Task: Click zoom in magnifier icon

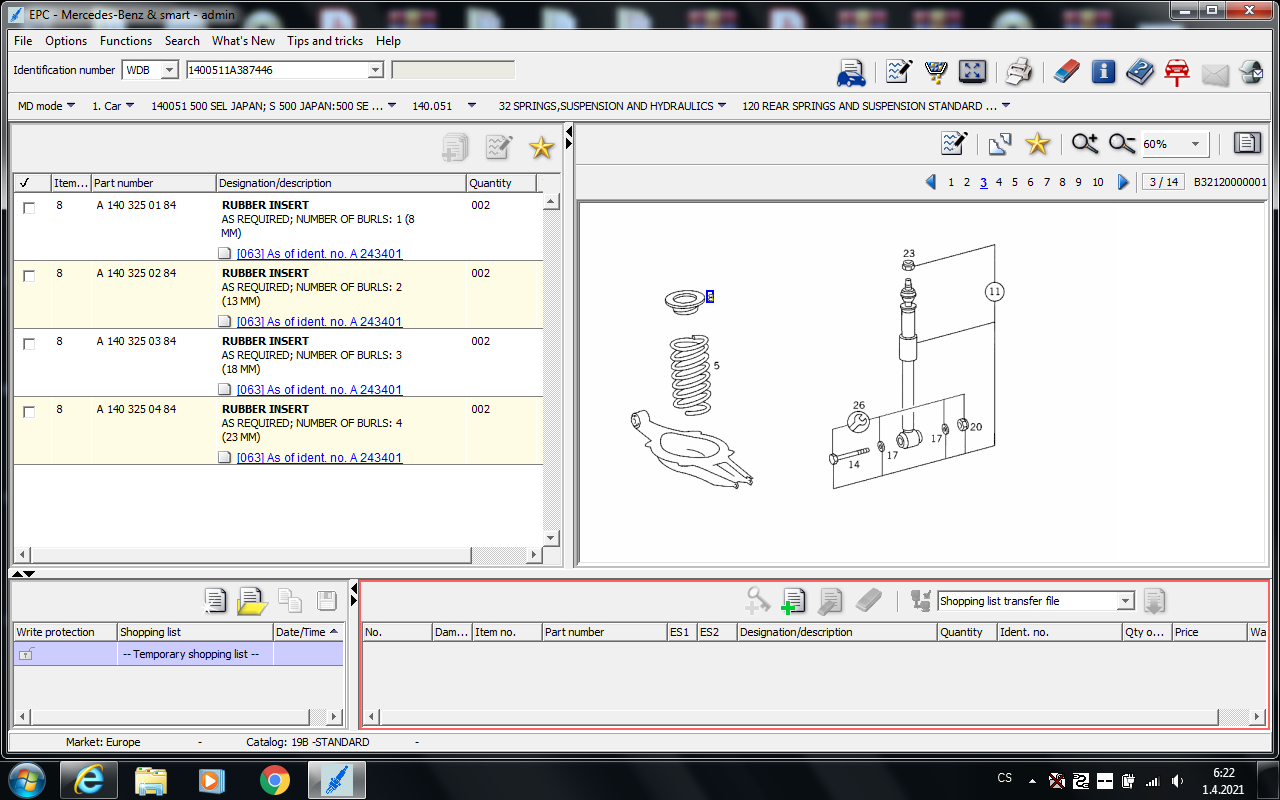Action: (x=1085, y=144)
